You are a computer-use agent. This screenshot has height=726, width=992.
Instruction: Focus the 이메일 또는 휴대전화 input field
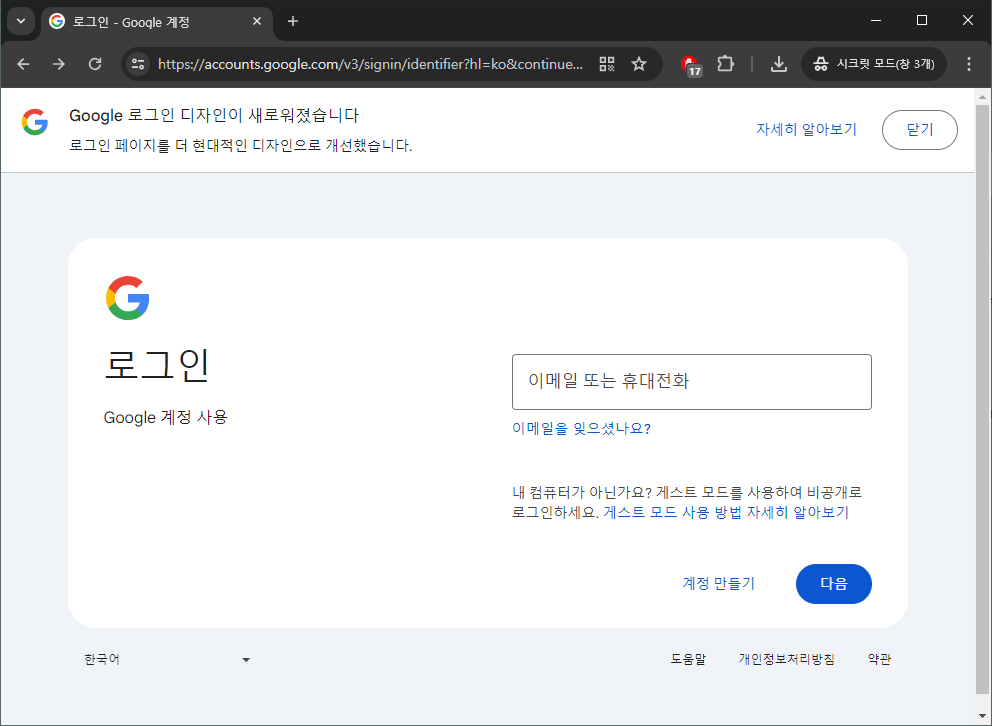click(x=691, y=382)
